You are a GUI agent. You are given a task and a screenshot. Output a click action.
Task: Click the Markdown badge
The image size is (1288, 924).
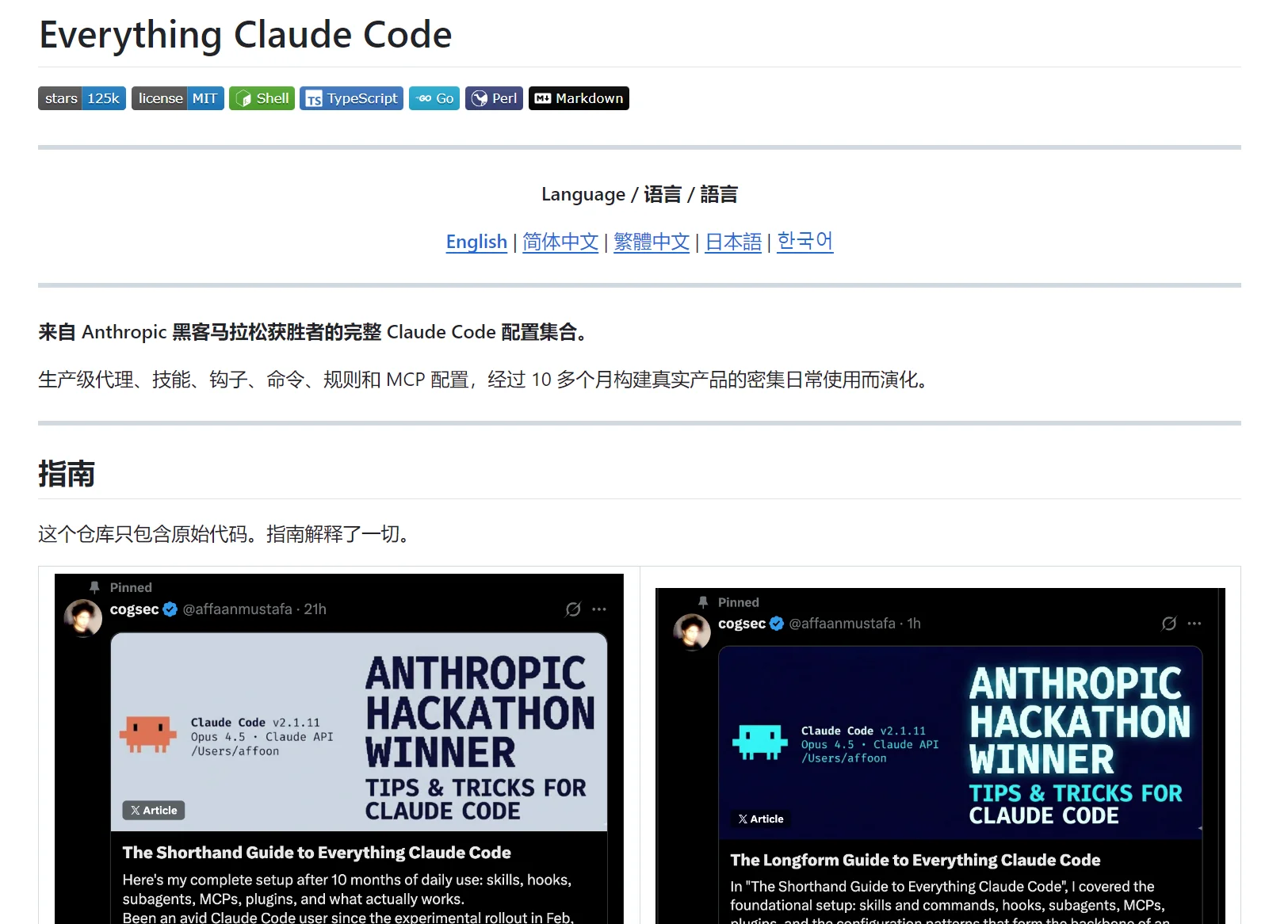click(x=578, y=97)
